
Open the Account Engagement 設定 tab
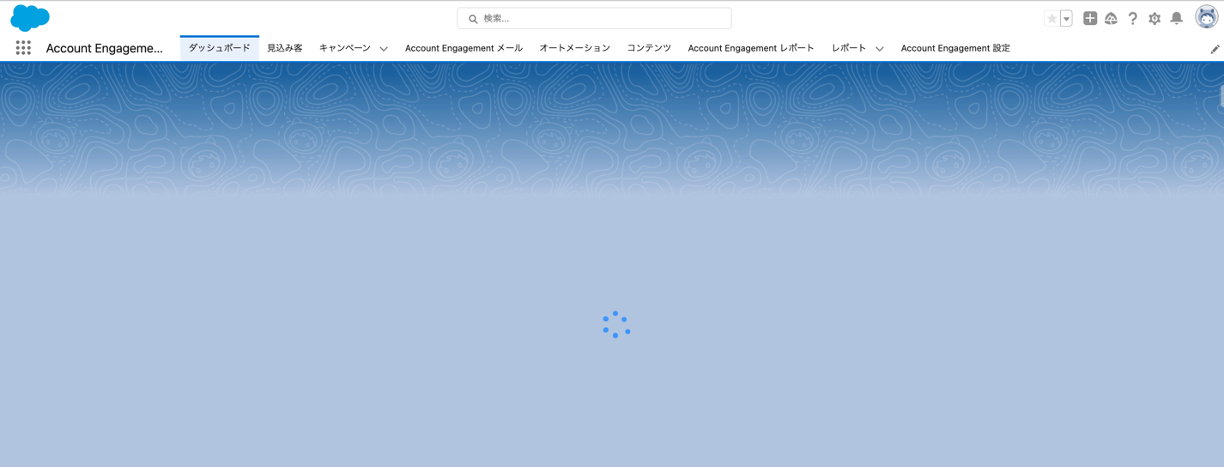tap(955, 48)
